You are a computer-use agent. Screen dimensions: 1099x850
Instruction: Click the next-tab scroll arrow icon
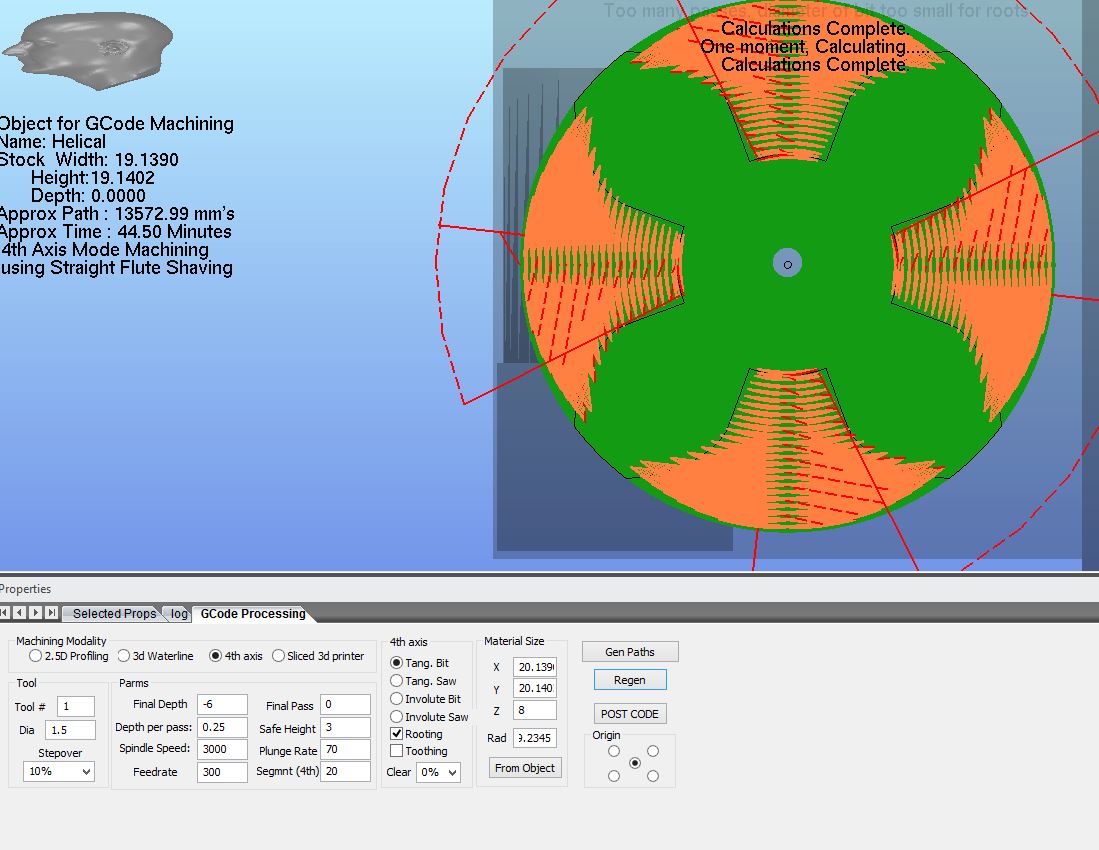point(36,613)
